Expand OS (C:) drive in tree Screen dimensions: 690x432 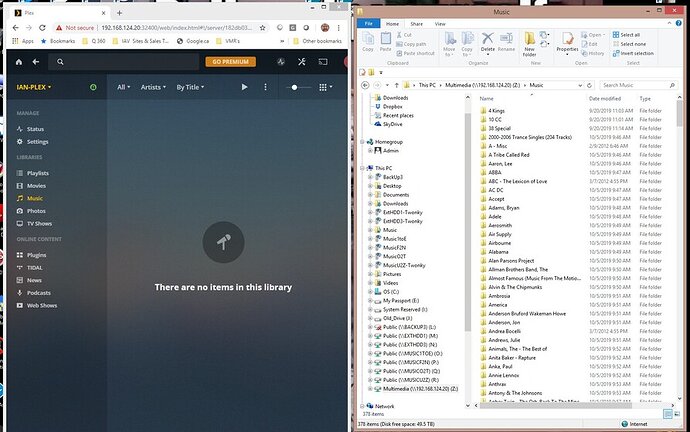371,292
